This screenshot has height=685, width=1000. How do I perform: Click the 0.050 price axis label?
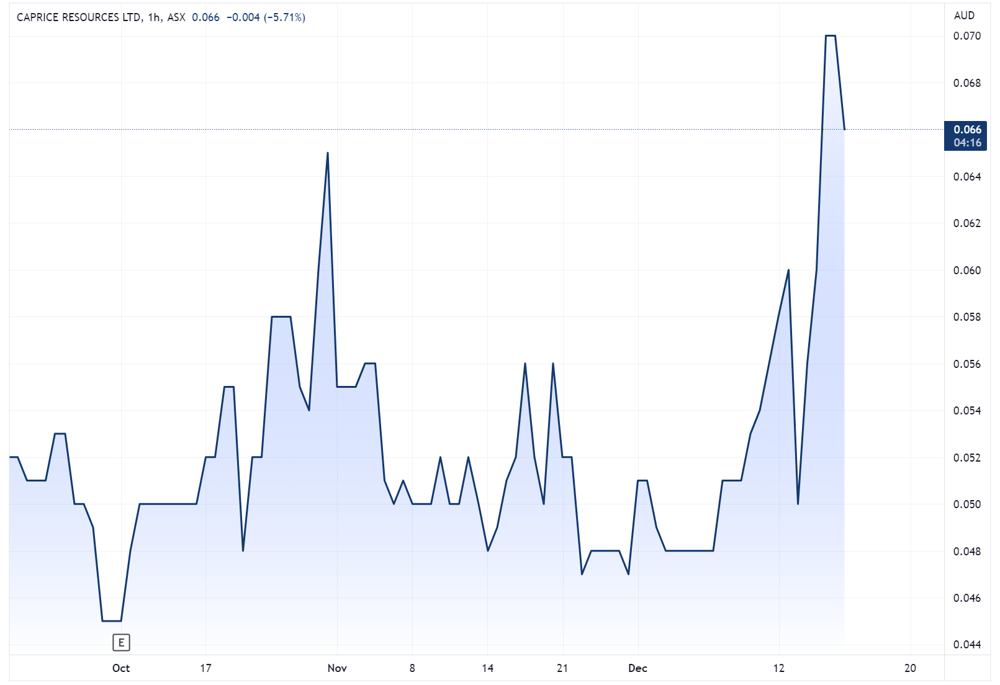pyautogui.click(x=967, y=505)
